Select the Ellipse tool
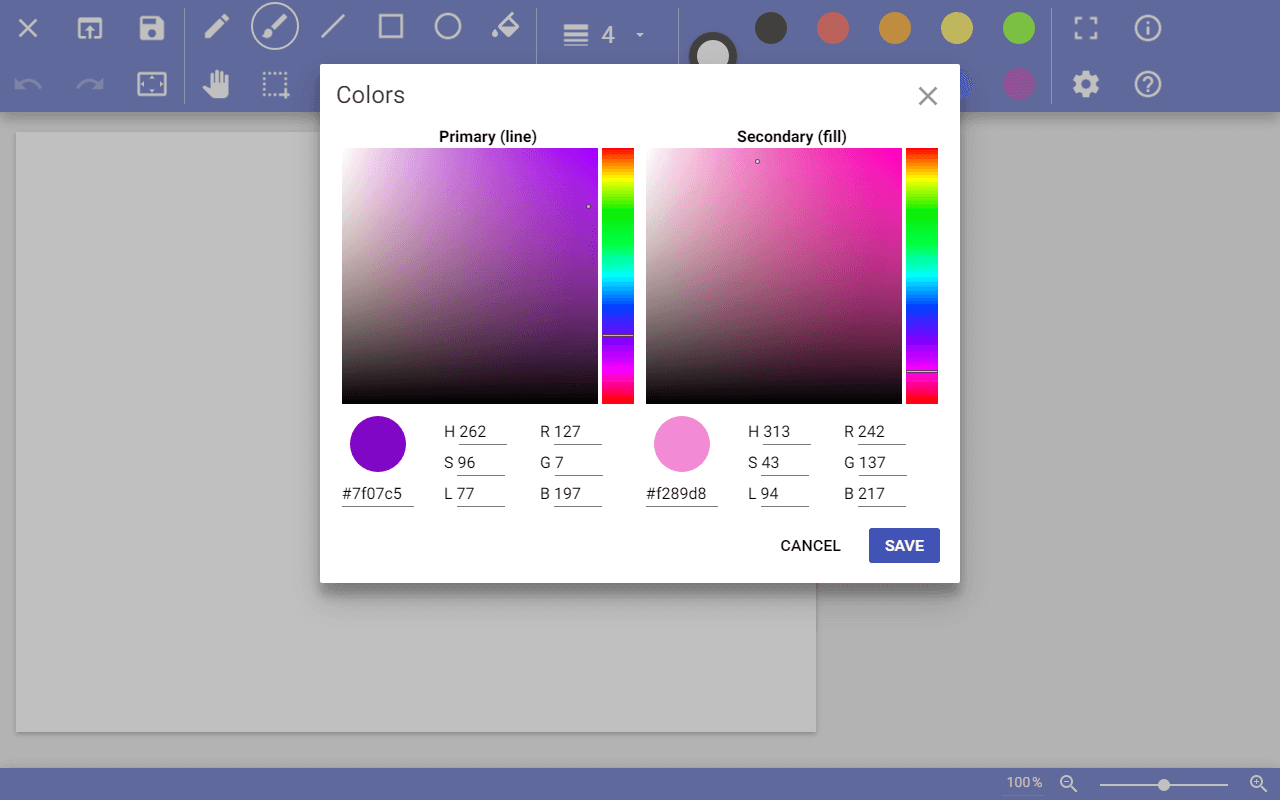Screen dimensions: 1280x800 tap(447, 28)
